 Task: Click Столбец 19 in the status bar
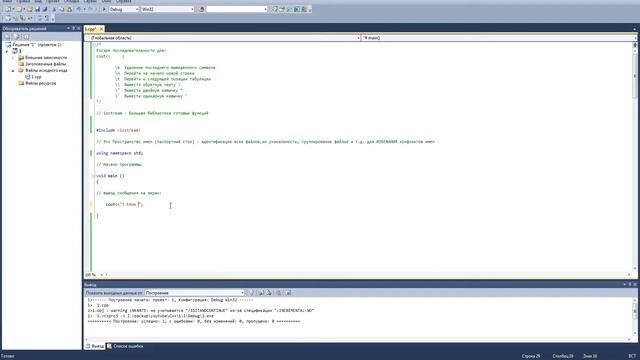(562, 356)
